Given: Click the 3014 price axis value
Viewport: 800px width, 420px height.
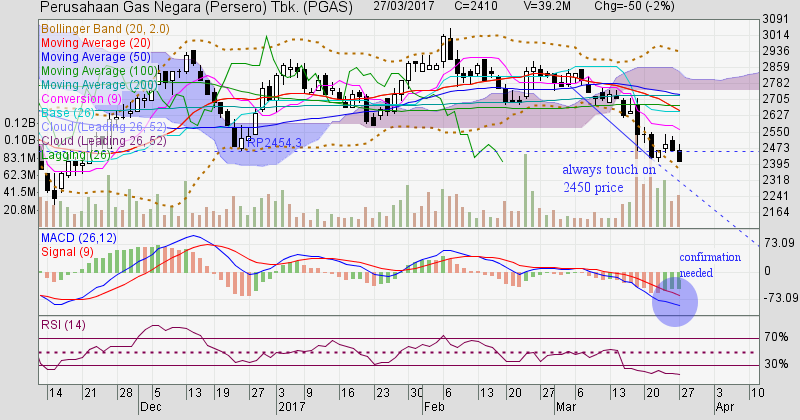Looking at the screenshot, I should coord(776,35).
